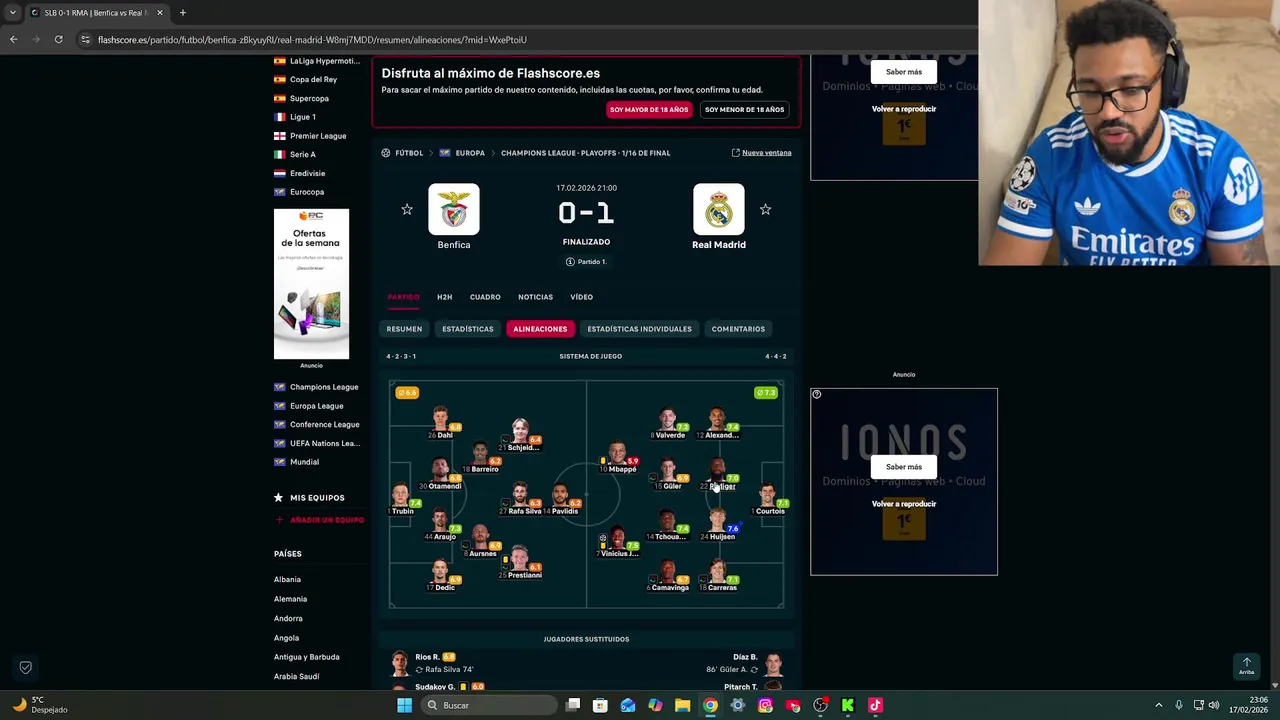Open Vinicius player photo on pitch
The image size is (1280, 720).
pos(617,538)
